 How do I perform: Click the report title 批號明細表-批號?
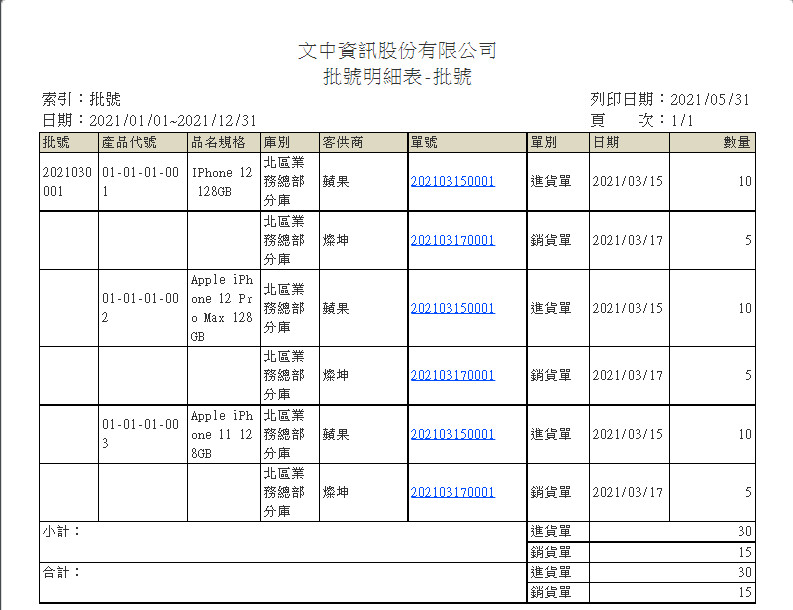pos(397,77)
